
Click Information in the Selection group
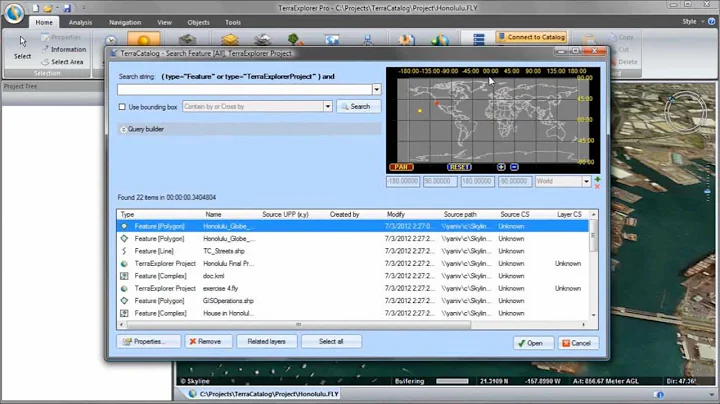pos(64,49)
